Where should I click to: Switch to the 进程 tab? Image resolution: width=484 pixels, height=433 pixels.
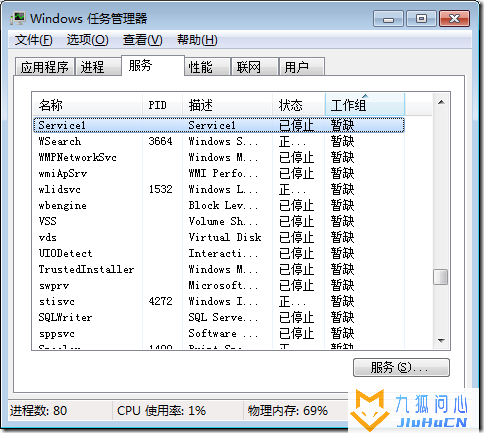(98, 67)
